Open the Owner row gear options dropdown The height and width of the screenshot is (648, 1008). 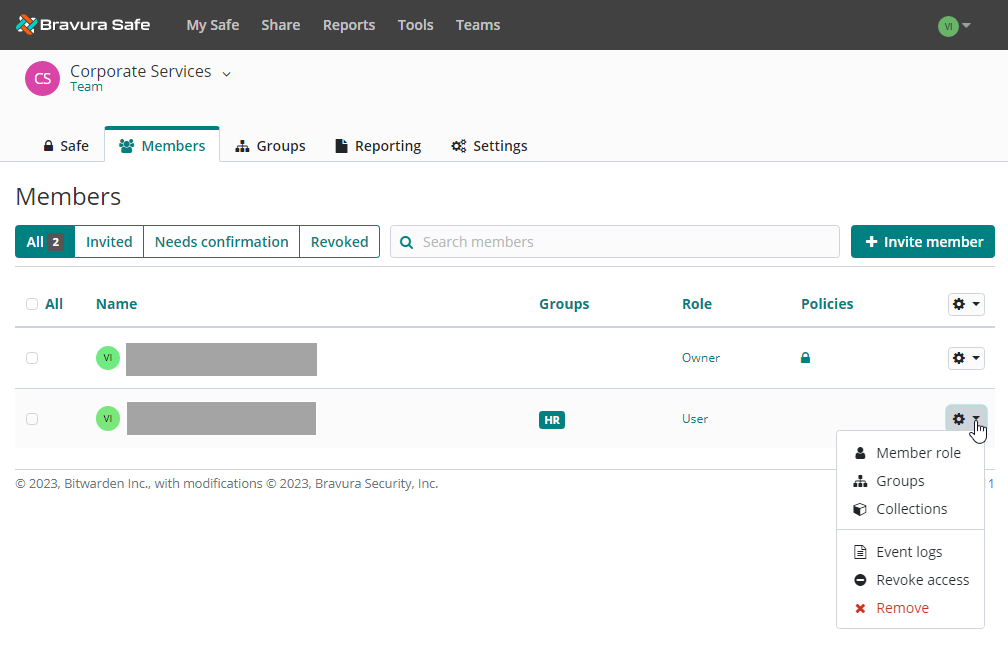(965, 358)
